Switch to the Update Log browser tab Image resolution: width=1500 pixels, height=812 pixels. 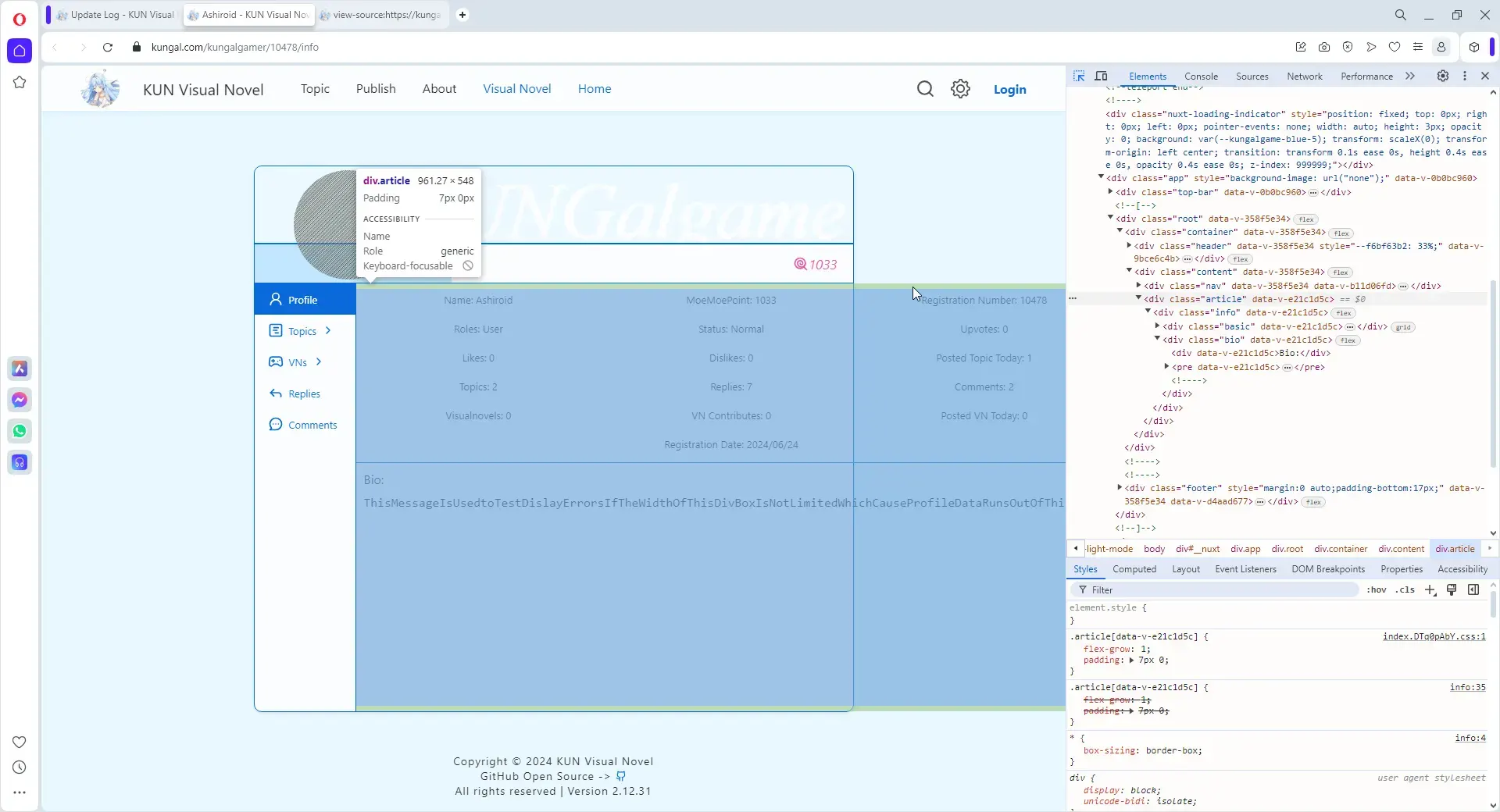116,15
